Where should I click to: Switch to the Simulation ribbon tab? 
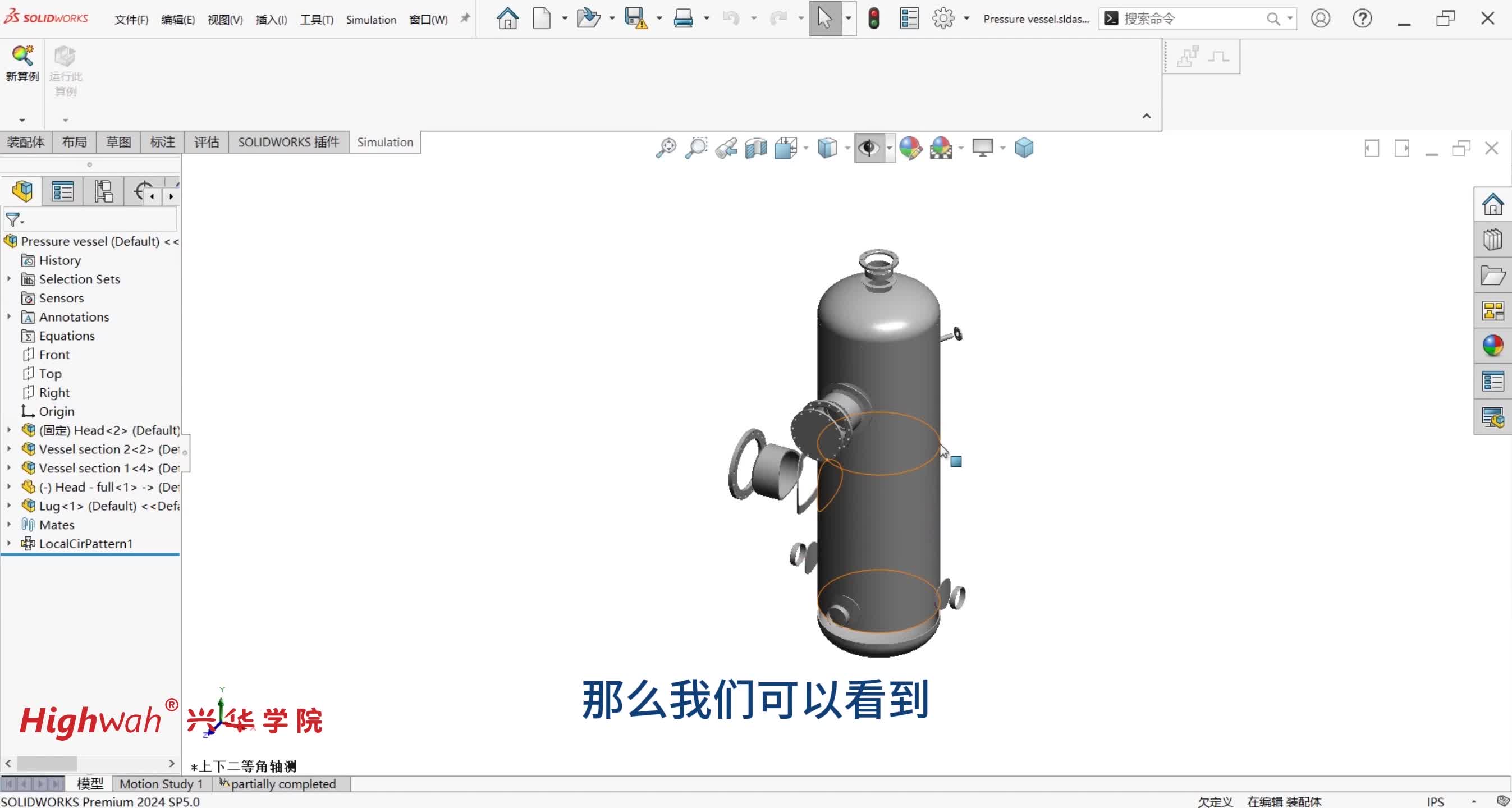pyautogui.click(x=384, y=142)
